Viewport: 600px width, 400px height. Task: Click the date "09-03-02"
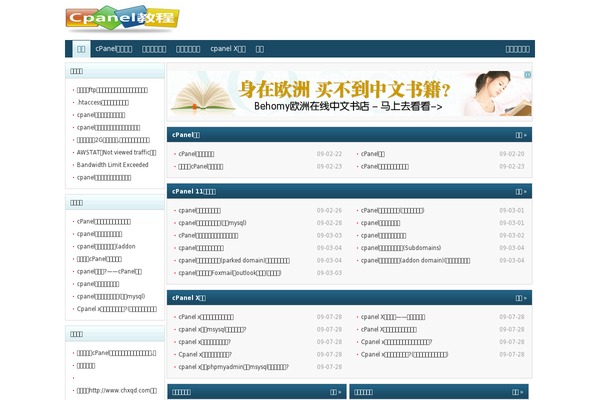(x=512, y=235)
